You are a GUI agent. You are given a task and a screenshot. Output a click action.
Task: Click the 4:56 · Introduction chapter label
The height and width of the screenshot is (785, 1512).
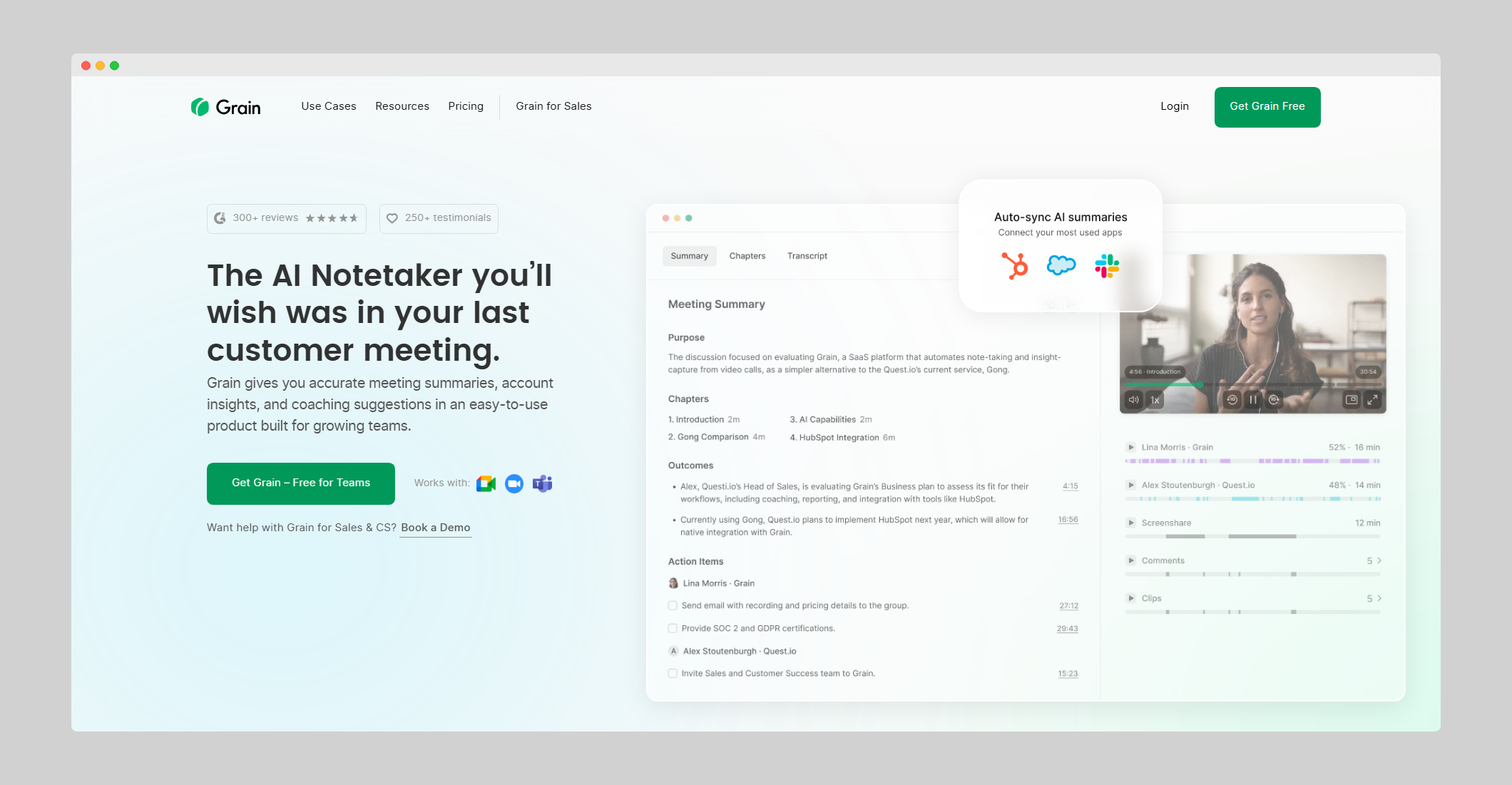1155,372
